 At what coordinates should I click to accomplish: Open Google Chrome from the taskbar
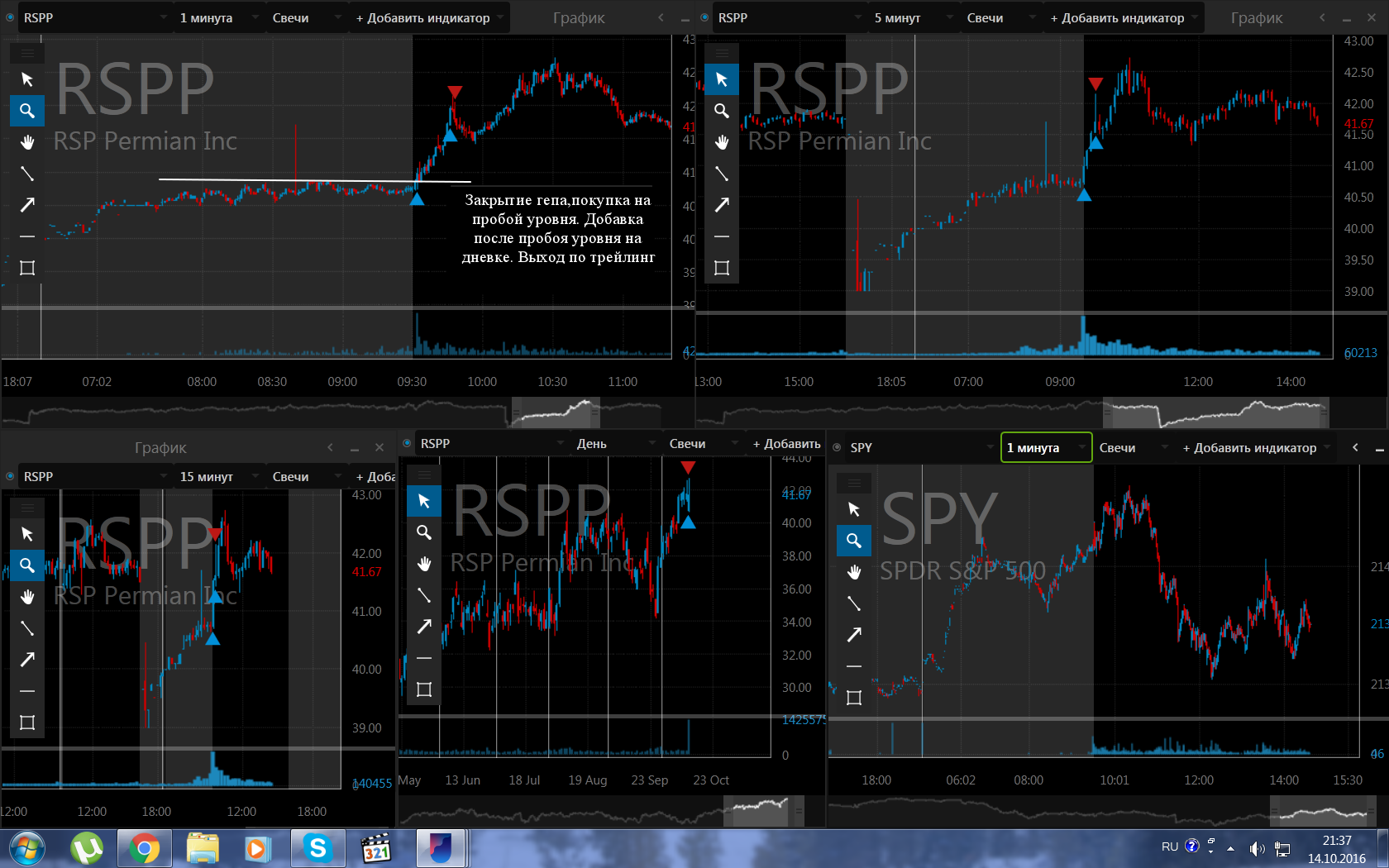(145, 848)
